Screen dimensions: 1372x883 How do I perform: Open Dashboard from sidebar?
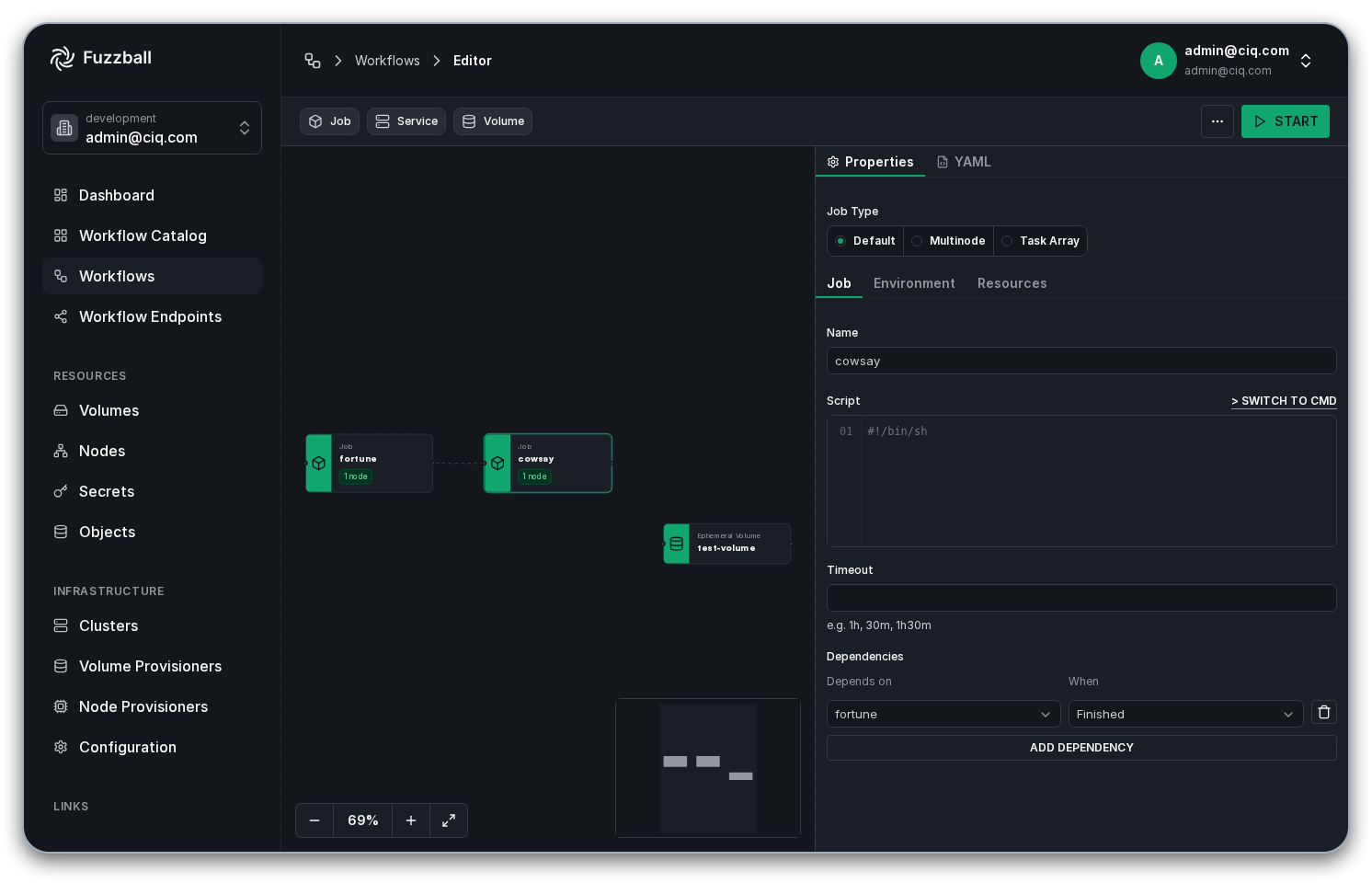point(152,195)
